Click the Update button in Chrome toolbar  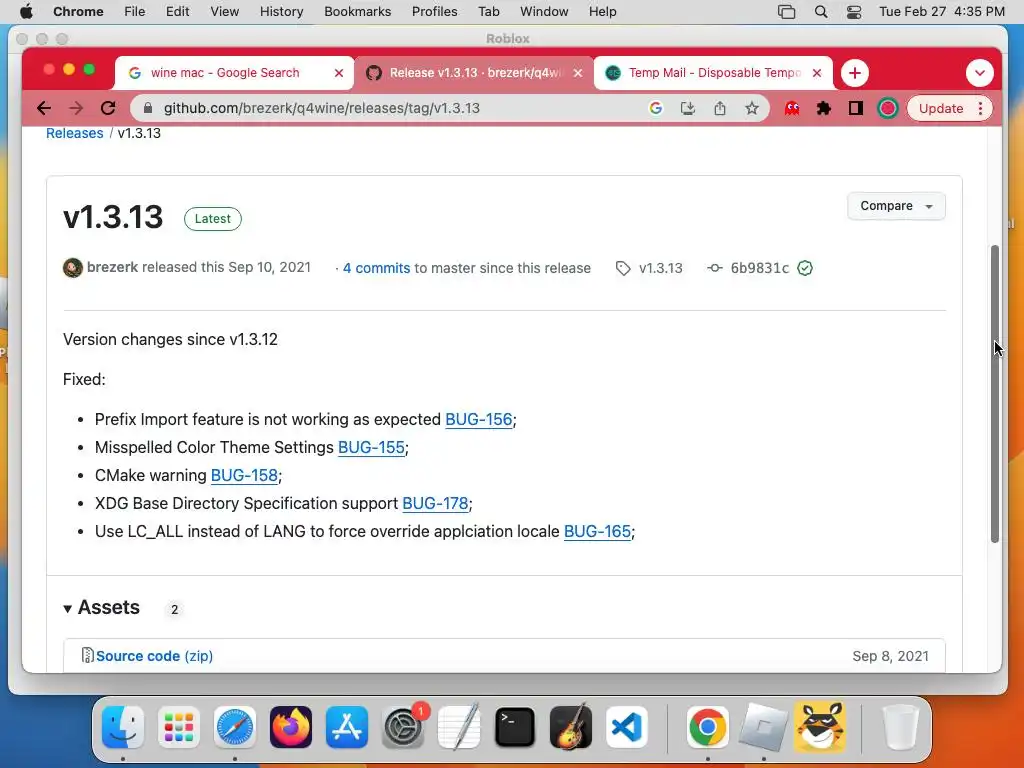point(941,108)
